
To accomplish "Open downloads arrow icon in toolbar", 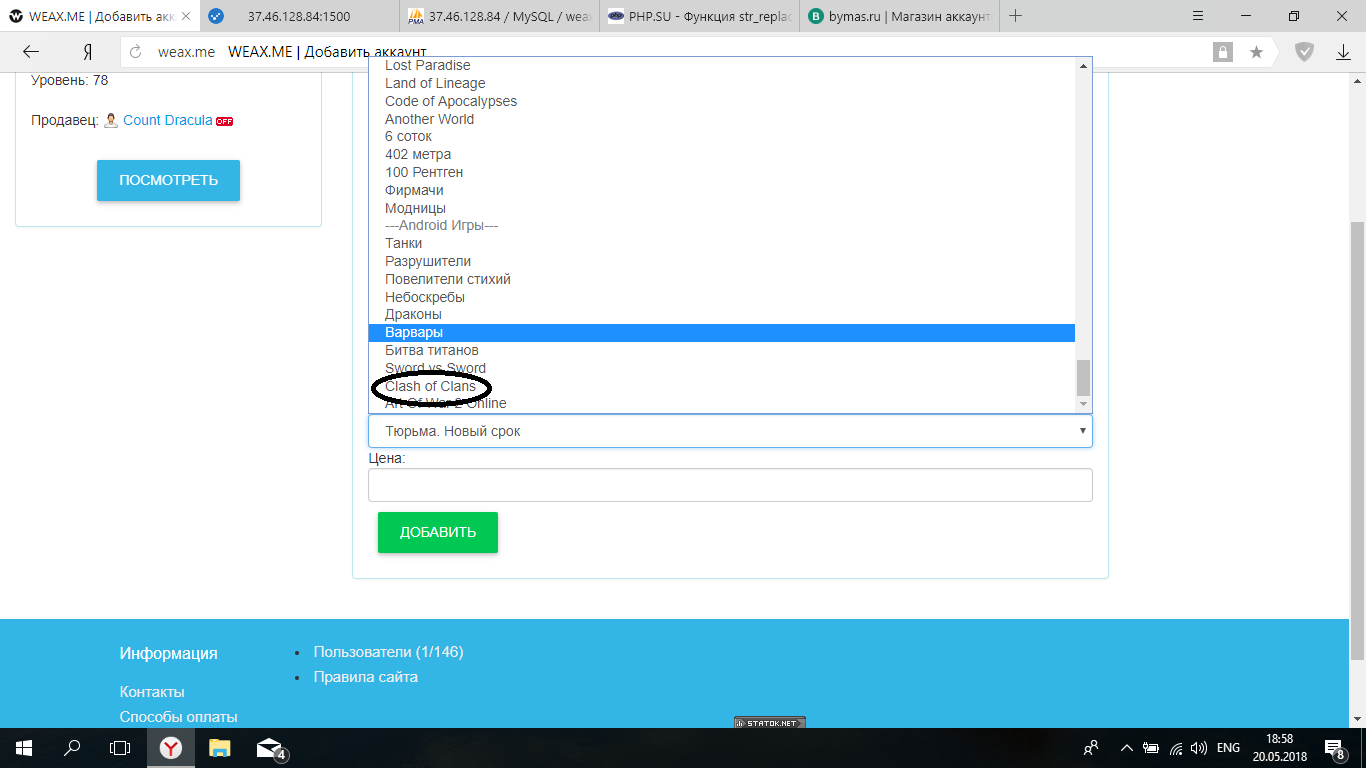I will [1343, 52].
